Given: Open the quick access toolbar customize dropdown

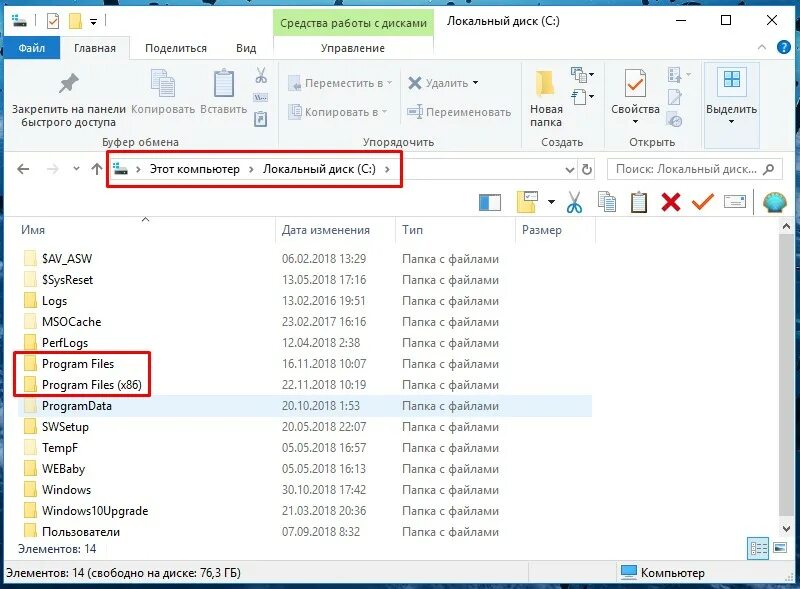Looking at the screenshot, I should coord(93,21).
